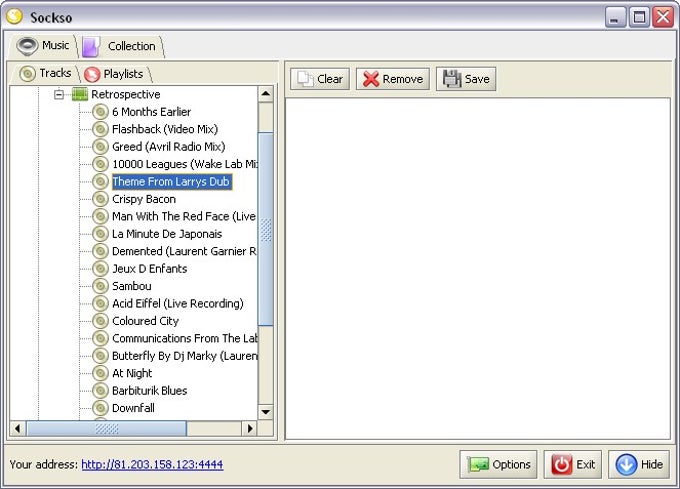This screenshot has height=489, width=680.
Task: Click disc icon beside Theme From Larrys Dub
Action: 100,181
